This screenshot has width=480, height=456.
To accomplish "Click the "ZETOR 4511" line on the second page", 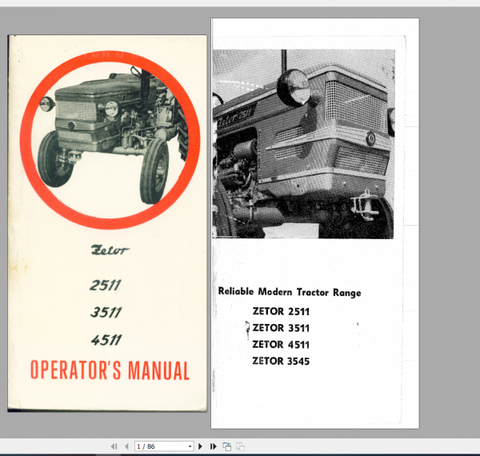I will 281,344.
